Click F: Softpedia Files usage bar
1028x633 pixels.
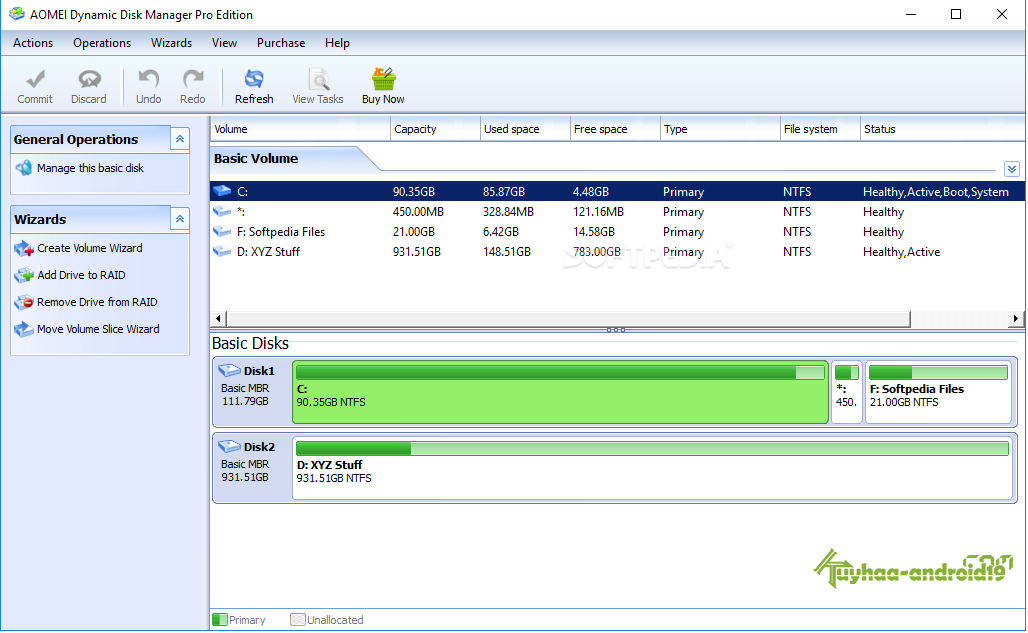tap(938, 373)
